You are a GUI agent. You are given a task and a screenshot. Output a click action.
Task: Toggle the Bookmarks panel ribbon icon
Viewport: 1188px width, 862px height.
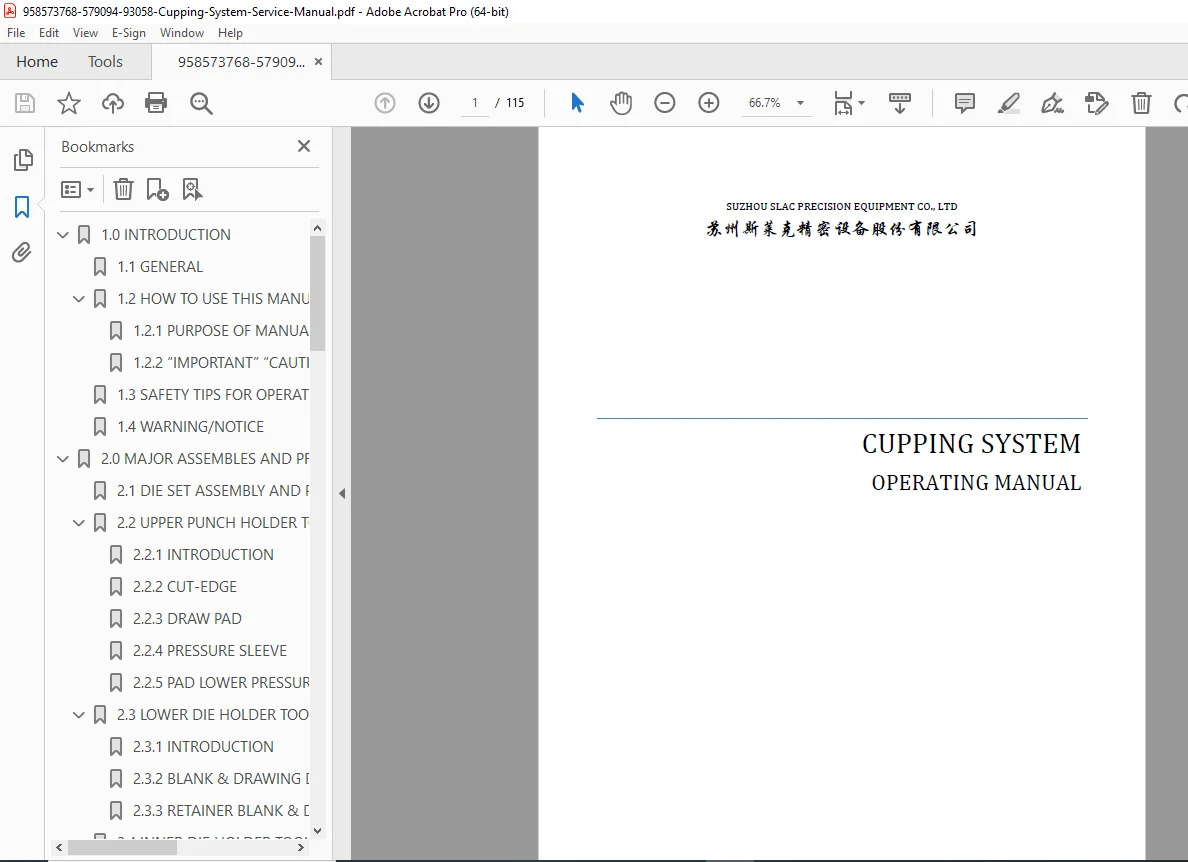point(22,207)
